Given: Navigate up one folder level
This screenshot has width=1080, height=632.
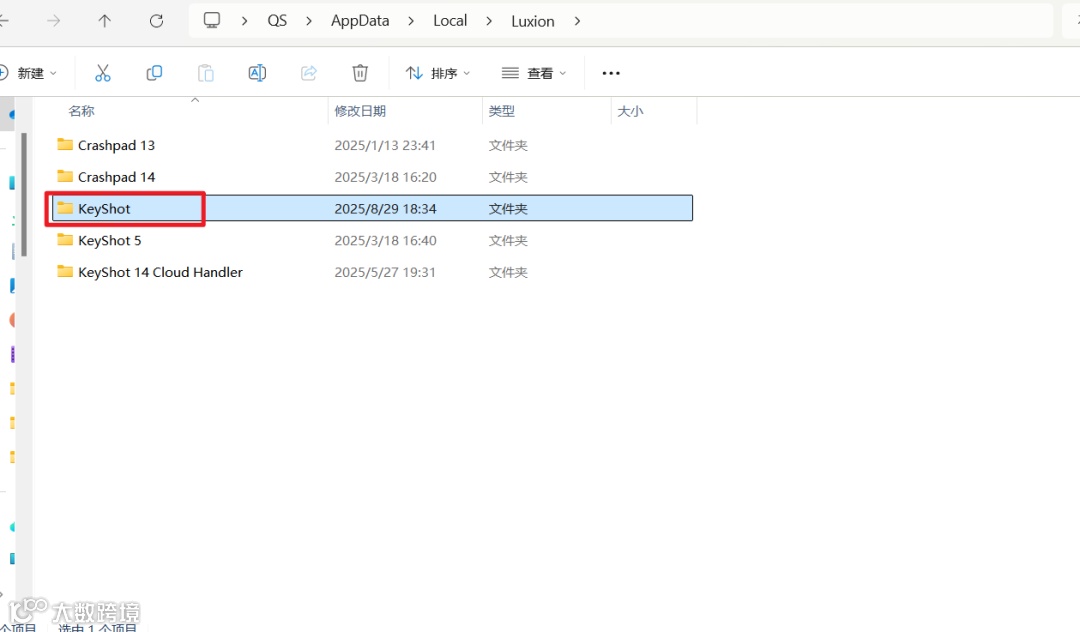Looking at the screenshot, I should pyautogui.click(x=105, y=21).
